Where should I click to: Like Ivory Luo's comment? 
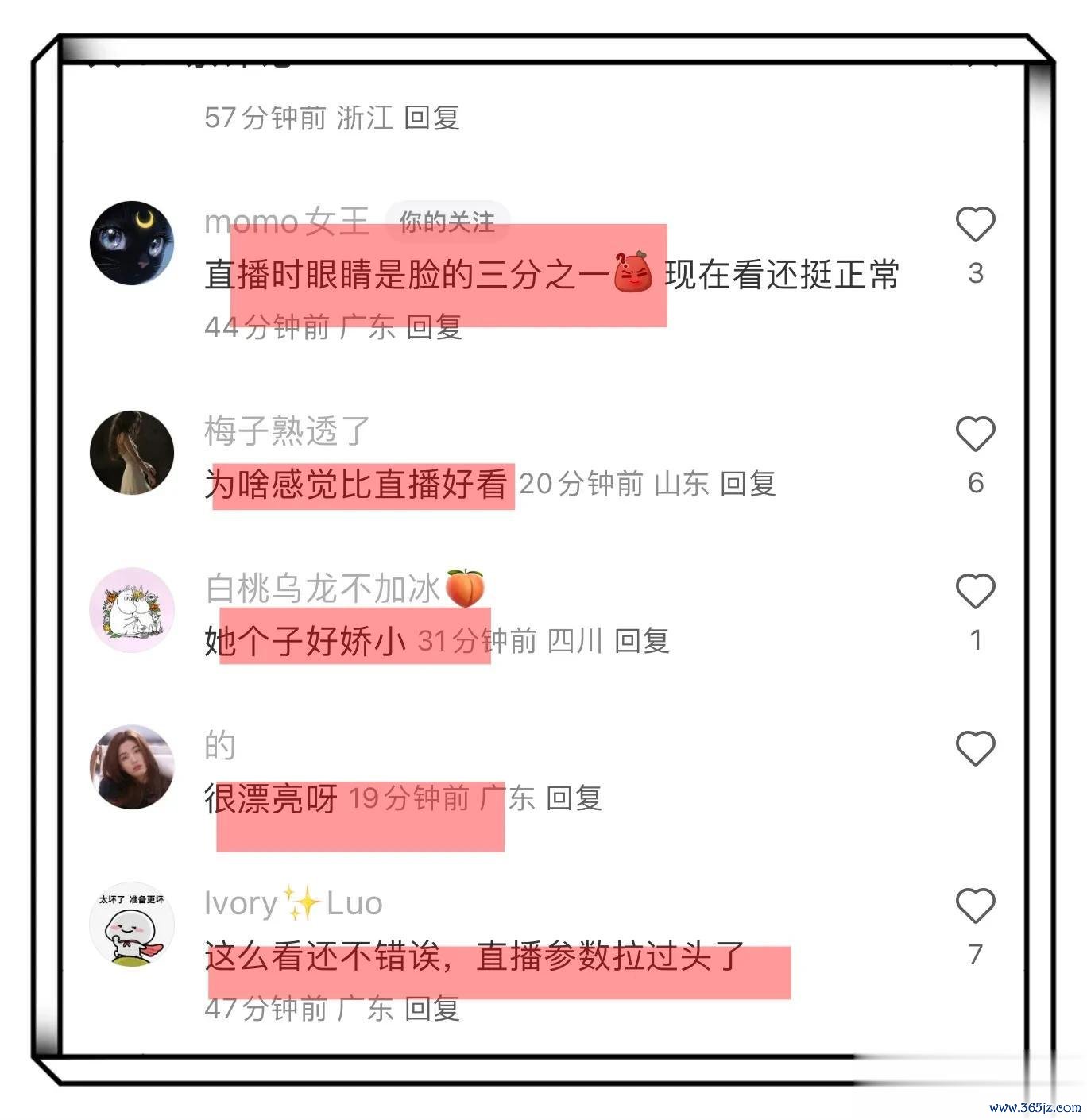click(975, 906)
